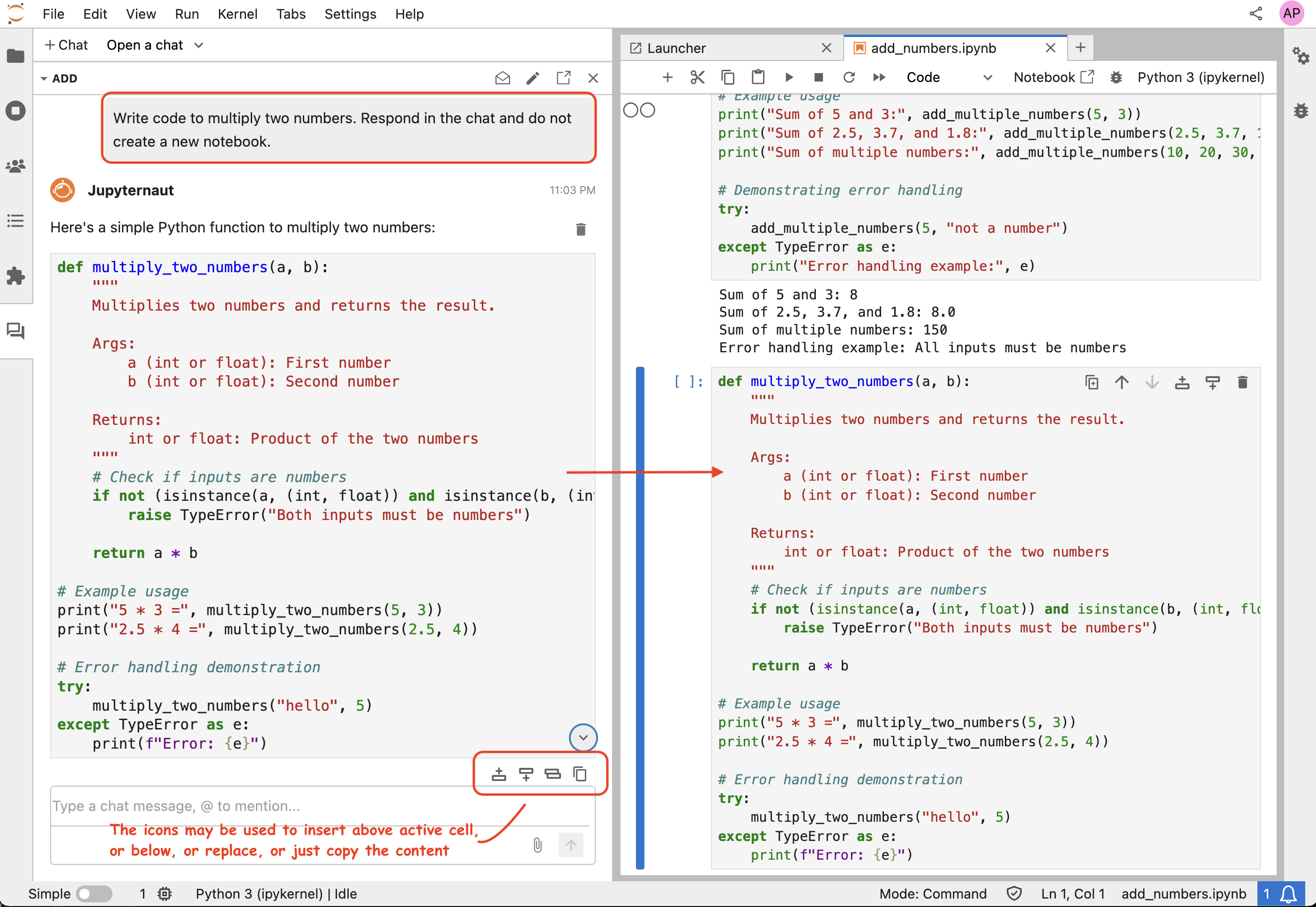The image size is (1316, 907).
Task: Open the Run menu
Action: click(x=187, y=14)
